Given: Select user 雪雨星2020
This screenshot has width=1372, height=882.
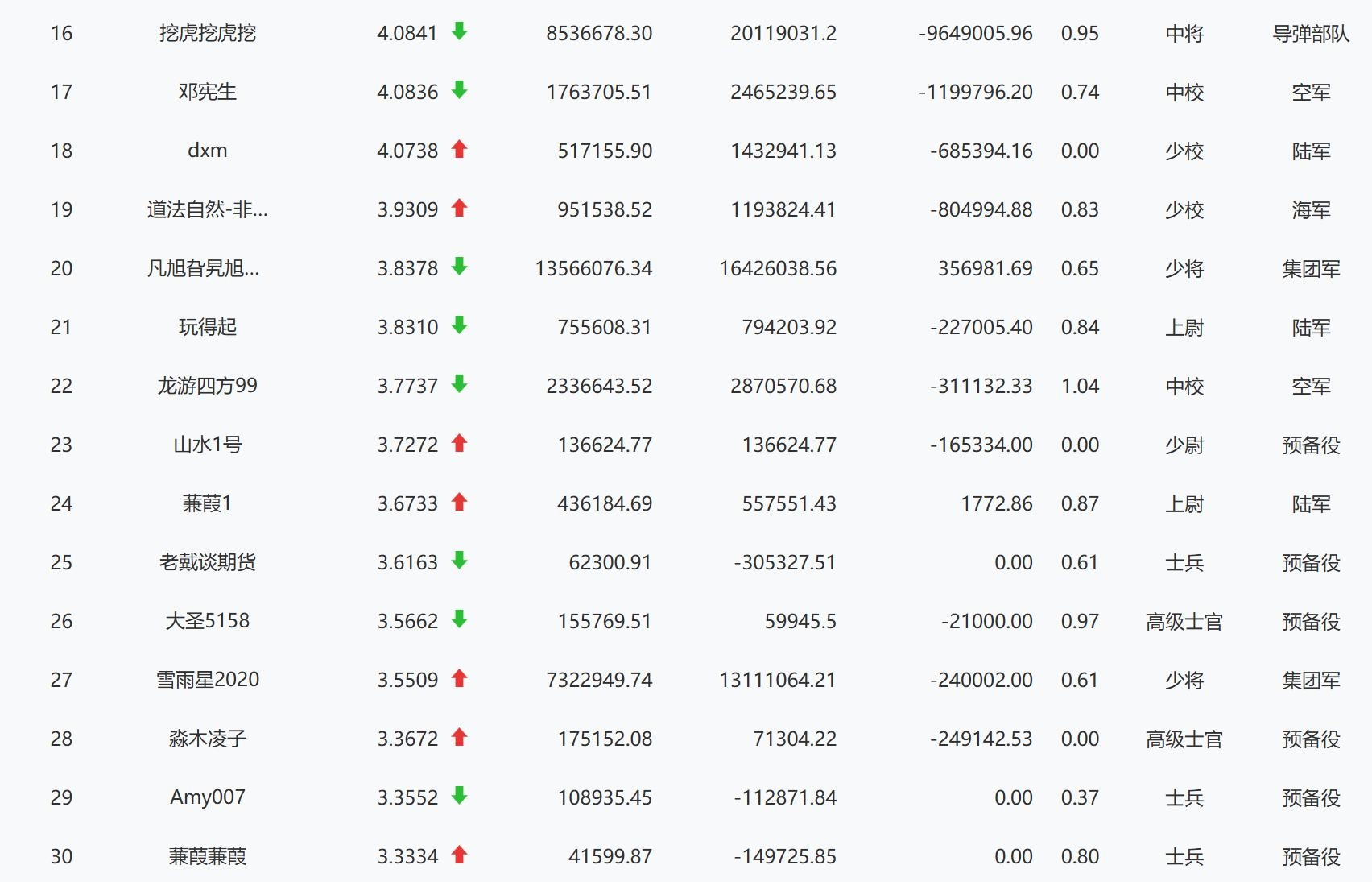Looking at the screenshot, I should (208, 680).
